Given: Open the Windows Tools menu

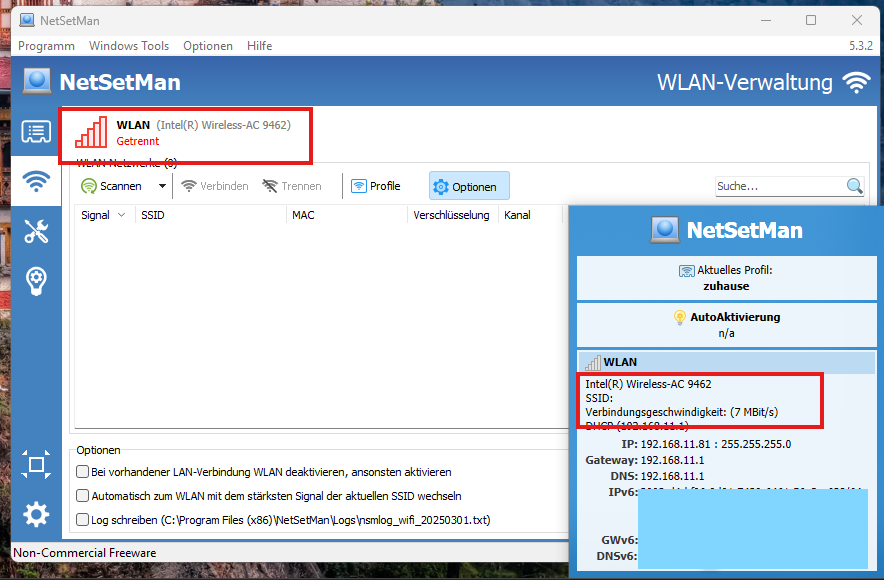Looking at the screenshot, I should tap(129, 46).
